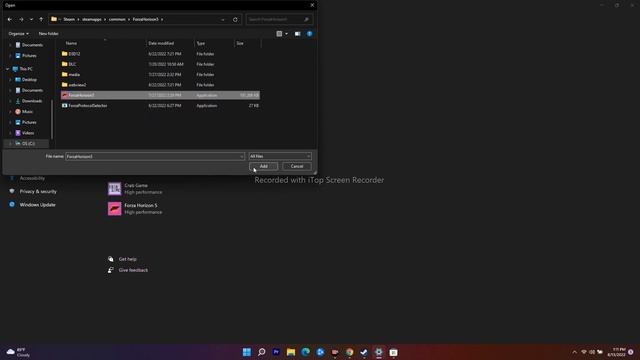Switch to Settings app on taskbar
Viewport: 640px width, 360px height.
(x=379, y=352)
